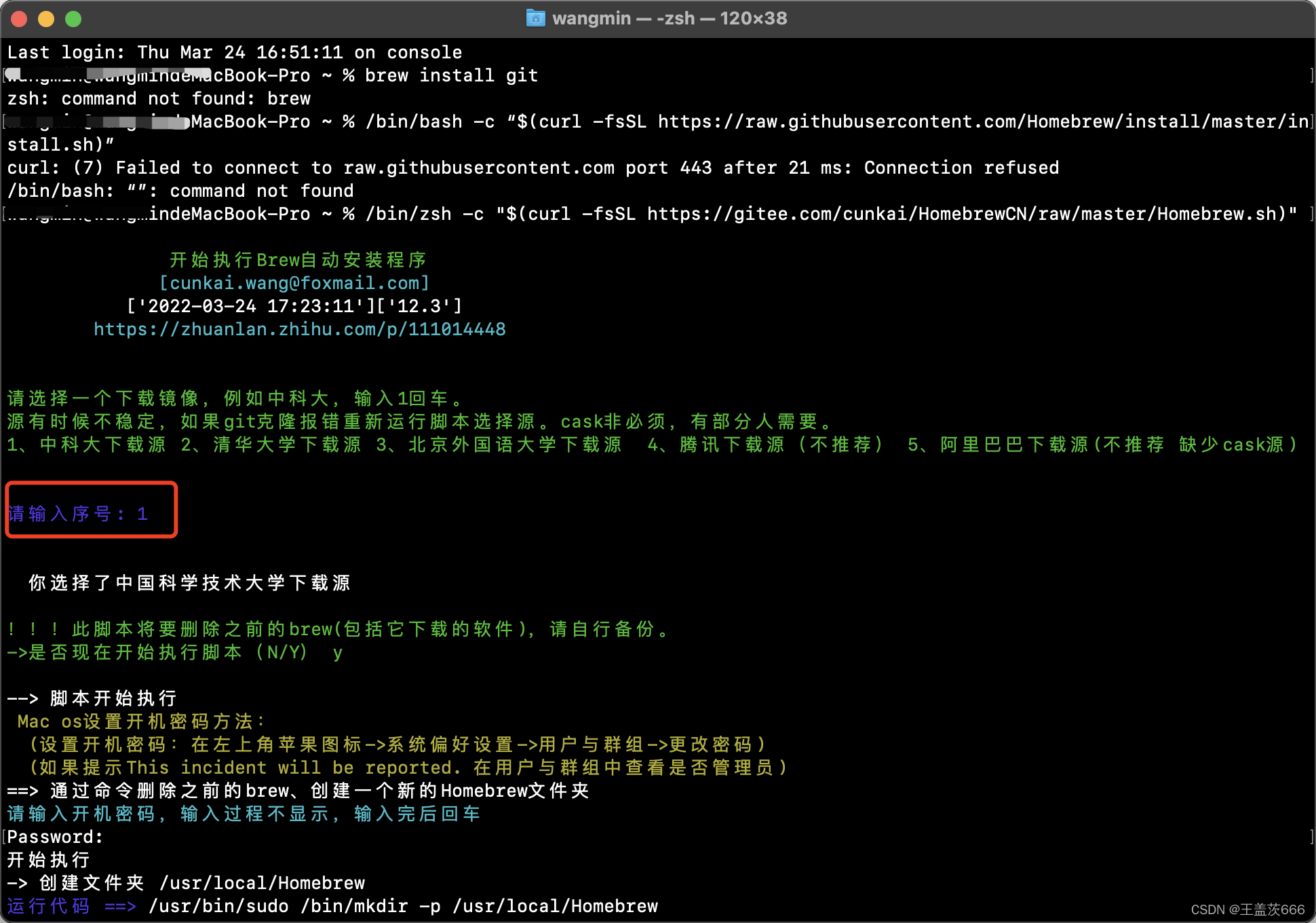Click option '4、腾讯下载源（不推荐）'
The image size is (1316, 923).
[767, 445]
